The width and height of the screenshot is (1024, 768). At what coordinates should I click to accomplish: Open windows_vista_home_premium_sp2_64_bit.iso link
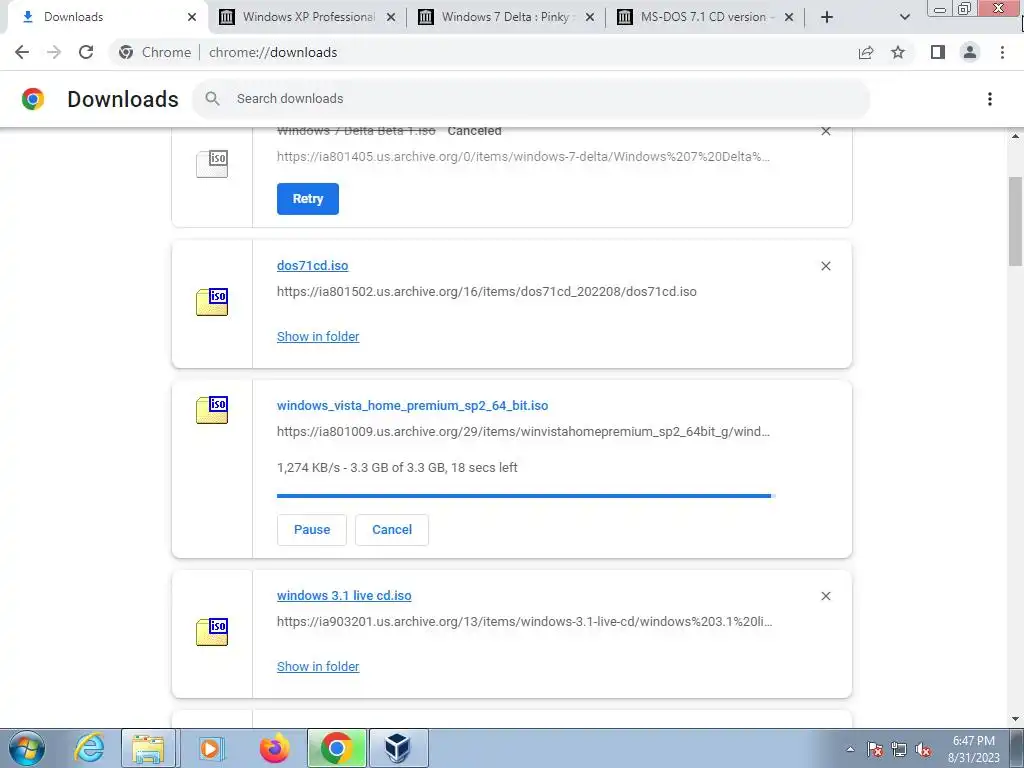click(x=412, y=406)
